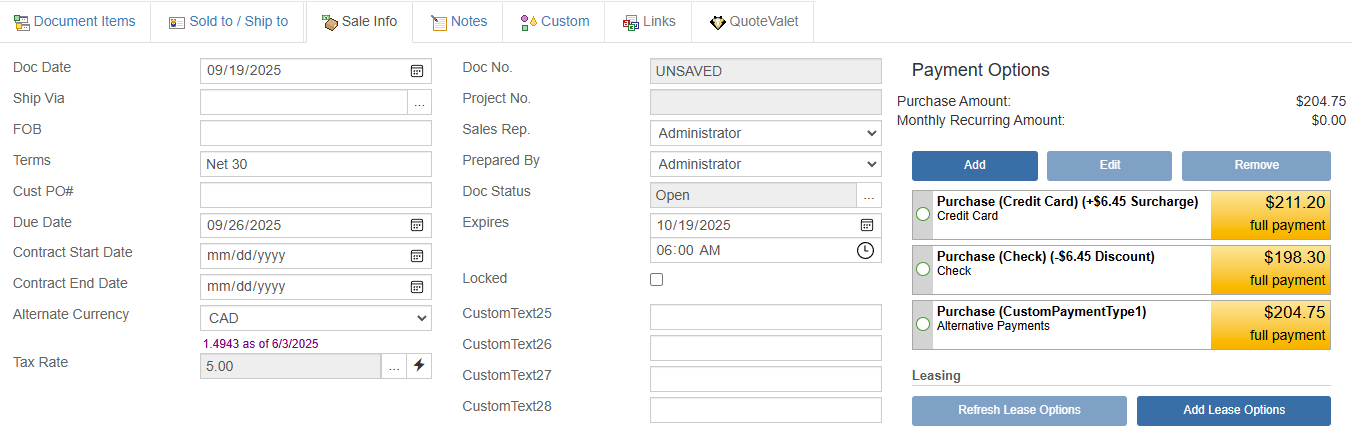This screenshot has height=432, width=1352.
Task: Click the Ship Via ellipsis lookup button
Action: click(419, 102)
